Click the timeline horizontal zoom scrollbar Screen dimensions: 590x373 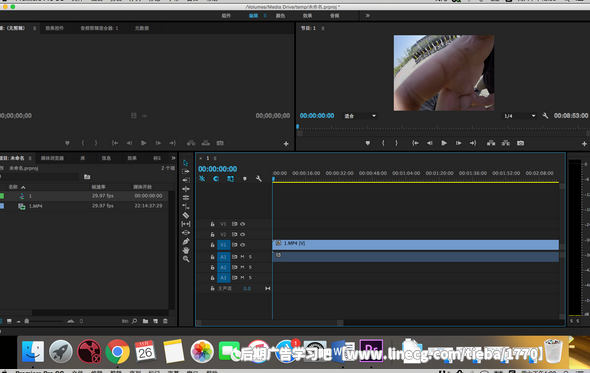click(x=270, y=323)
